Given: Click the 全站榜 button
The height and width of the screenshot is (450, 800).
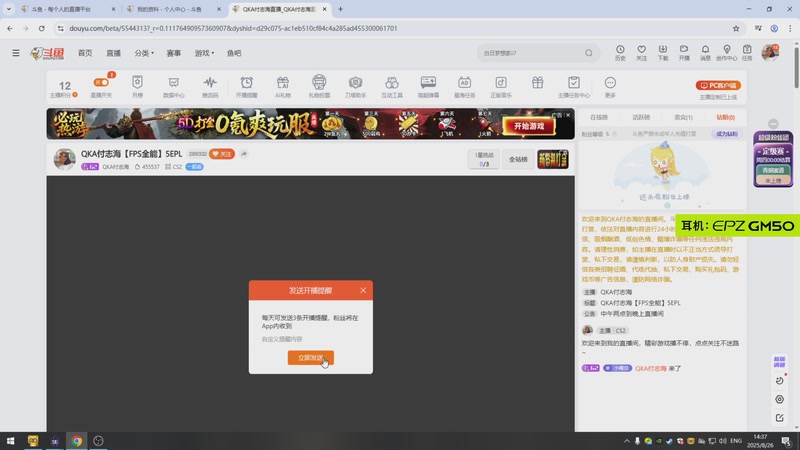Looking at the screenshot, I should 518,159.
